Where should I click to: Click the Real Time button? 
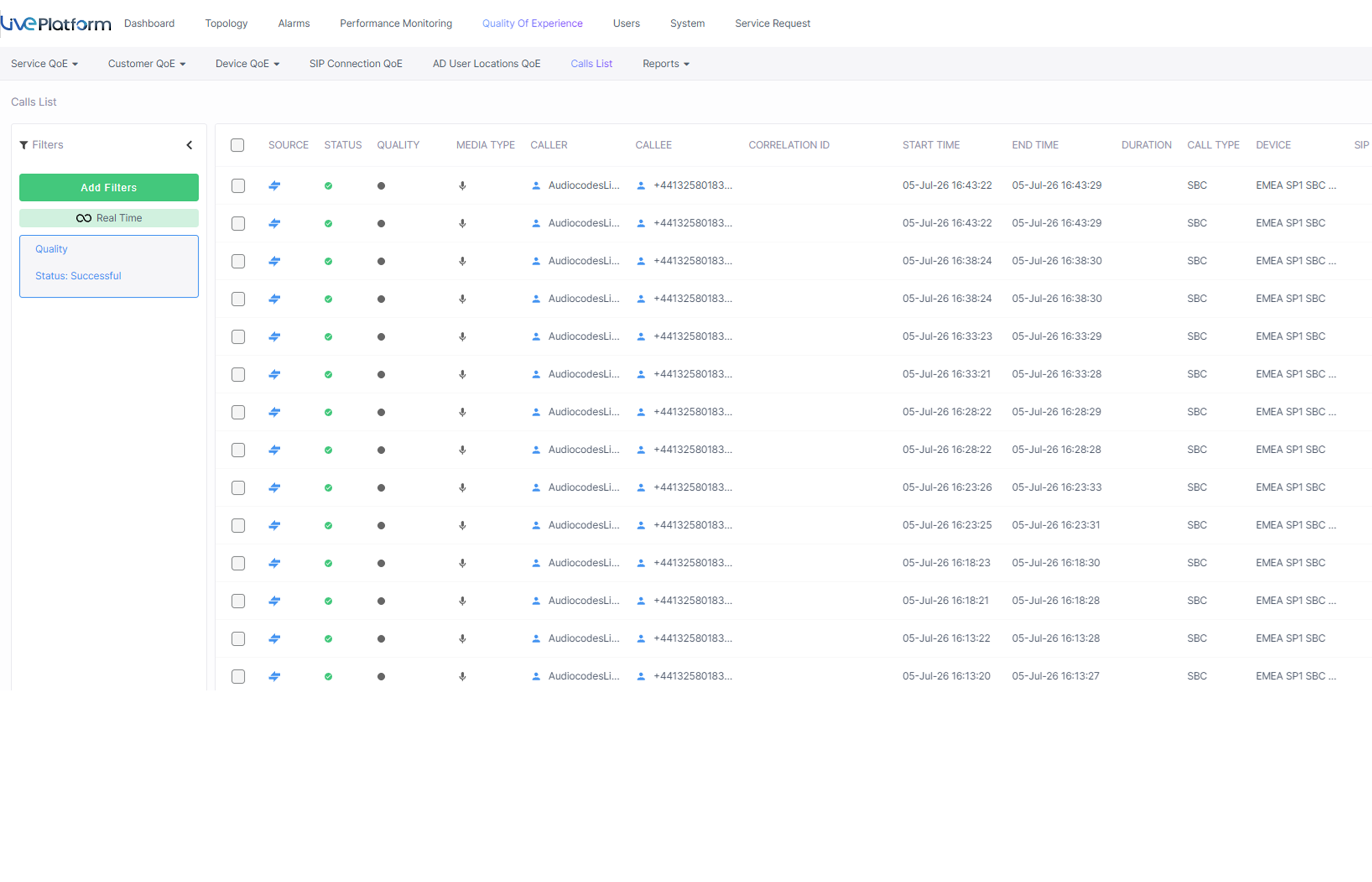point(109,218)
